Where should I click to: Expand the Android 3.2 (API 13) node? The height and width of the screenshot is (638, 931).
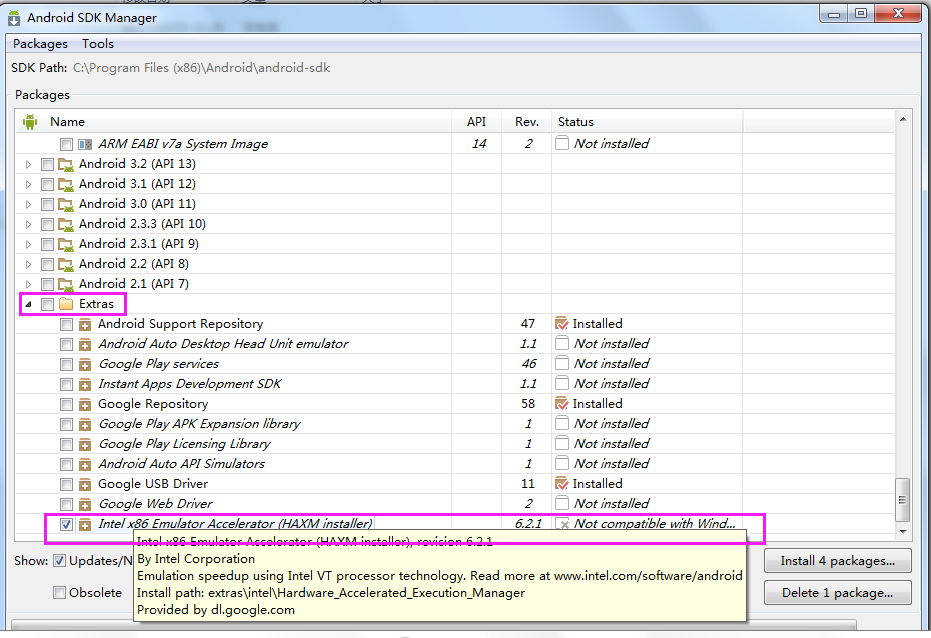[28, 164]
